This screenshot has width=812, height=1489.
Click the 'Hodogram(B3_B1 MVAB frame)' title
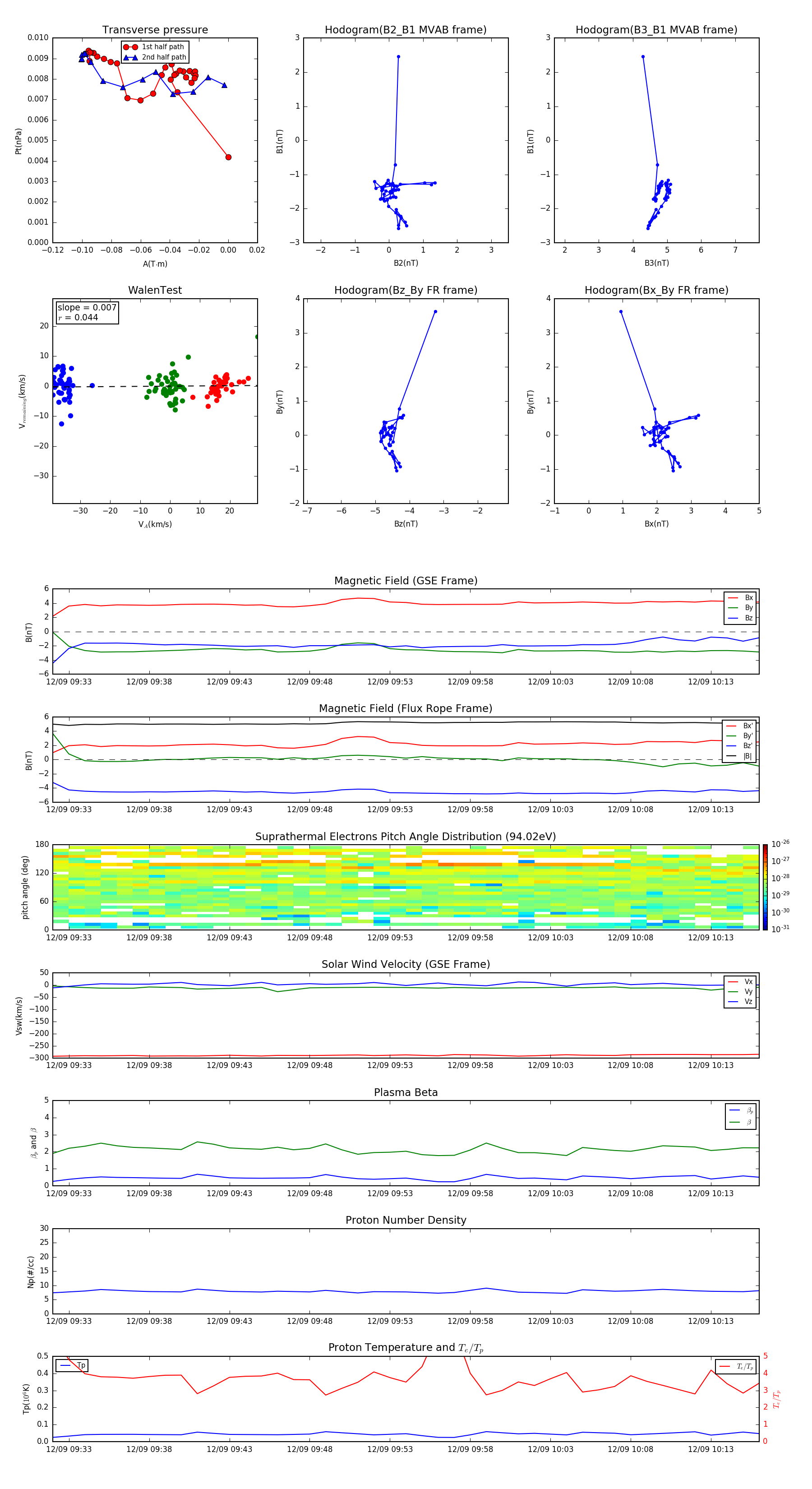[656, 29]
